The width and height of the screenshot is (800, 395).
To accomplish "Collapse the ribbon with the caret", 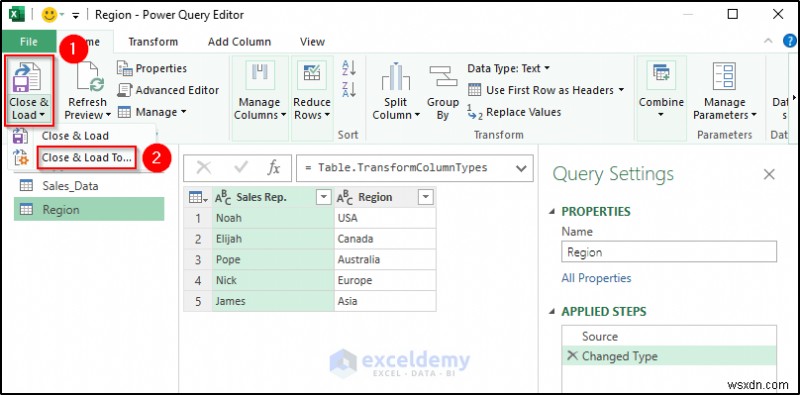I will 768,41.
